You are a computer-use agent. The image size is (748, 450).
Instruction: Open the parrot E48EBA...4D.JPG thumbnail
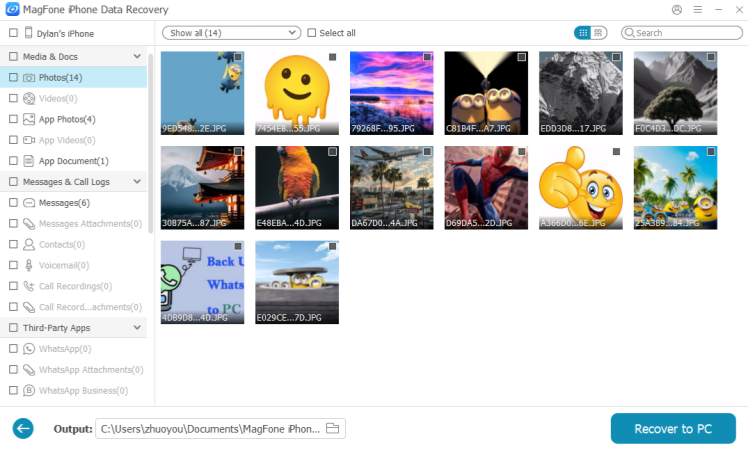click(x=297, y=188)
